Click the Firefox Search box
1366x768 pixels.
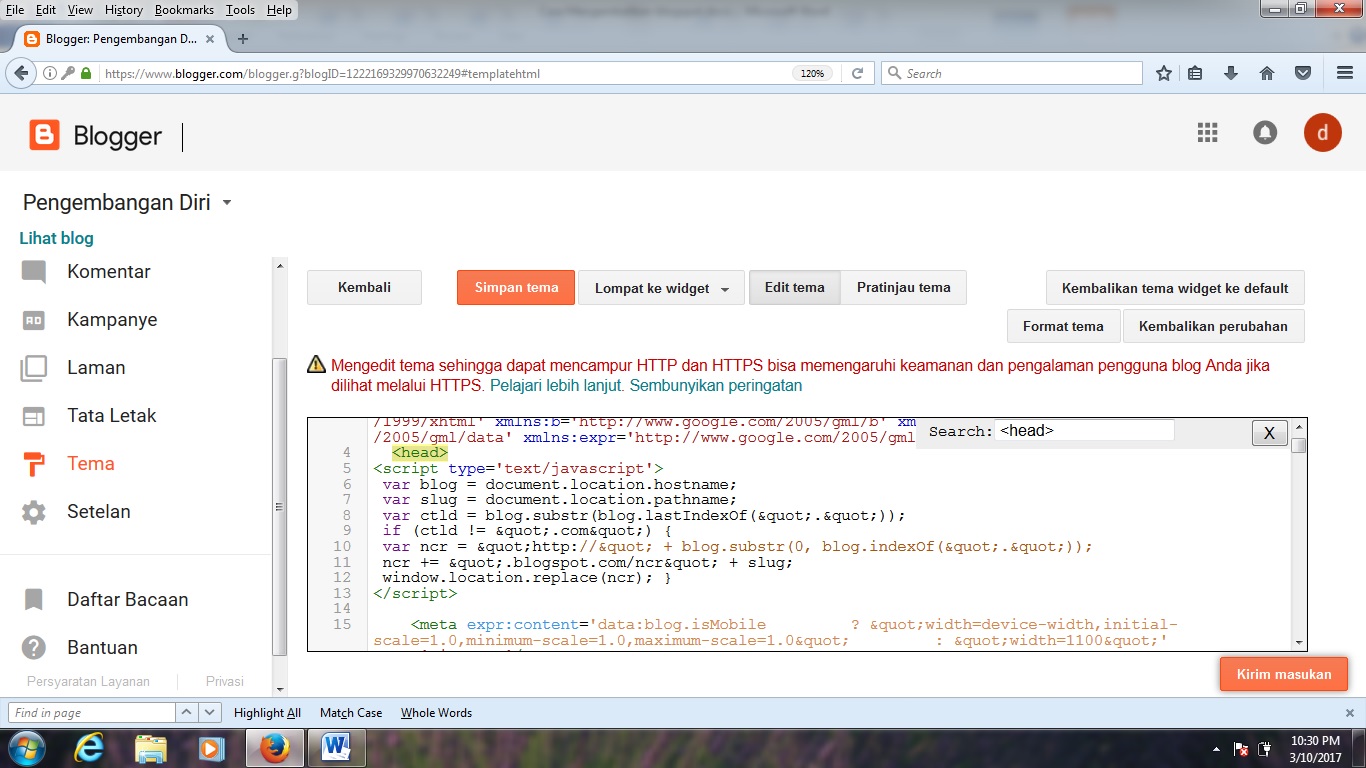pyautogui.click(x=1012, y=73)
